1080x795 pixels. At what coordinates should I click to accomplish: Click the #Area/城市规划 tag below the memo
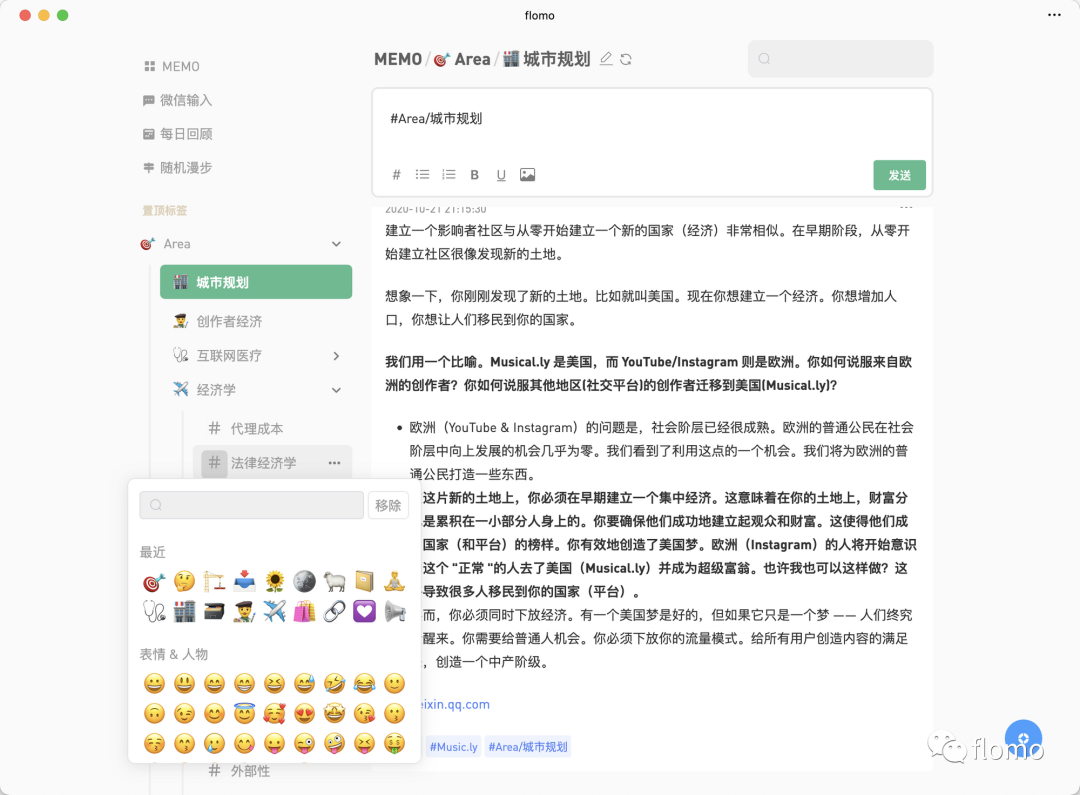click(528, 747)
